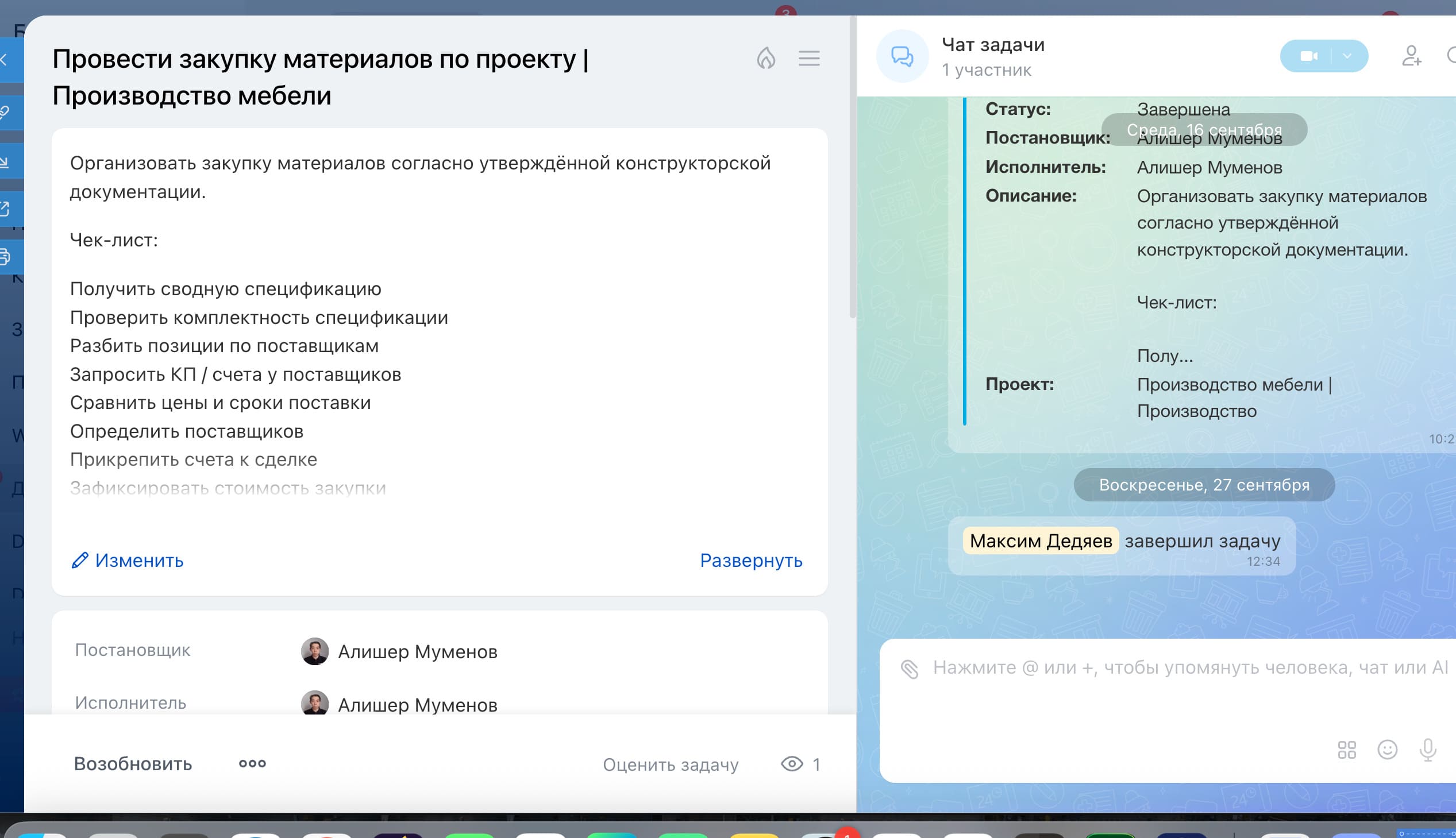Click the Изменить edit link
This screenshot has width=1456, height=838.
coord(127,561)
